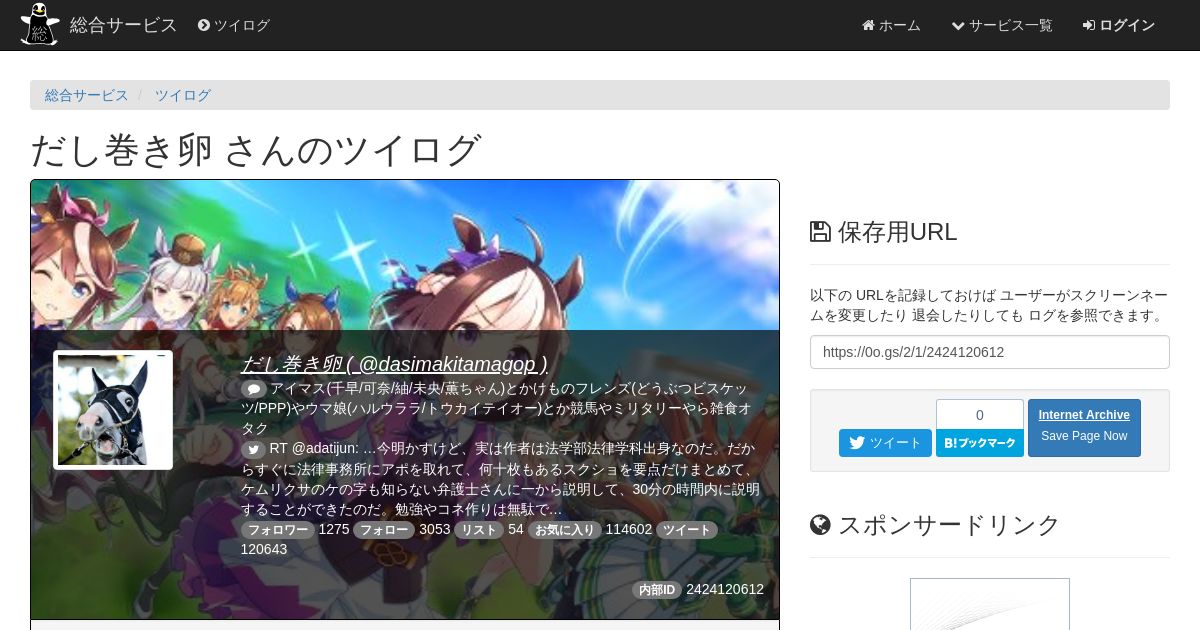
Task: Open ツイログ breadcrumb link
Action: tap(182, 95)
